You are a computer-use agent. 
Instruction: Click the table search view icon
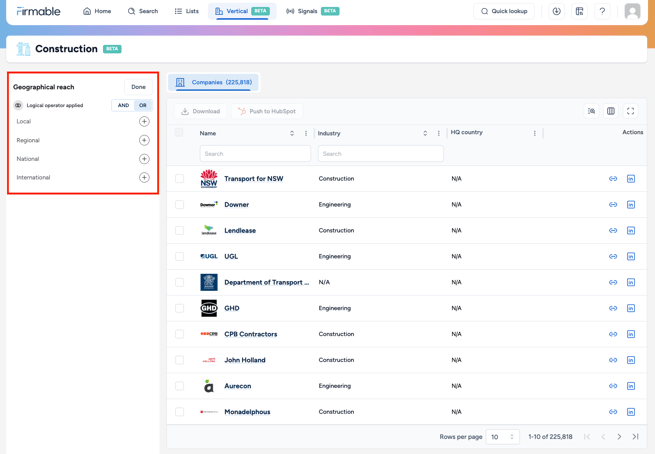592,111
